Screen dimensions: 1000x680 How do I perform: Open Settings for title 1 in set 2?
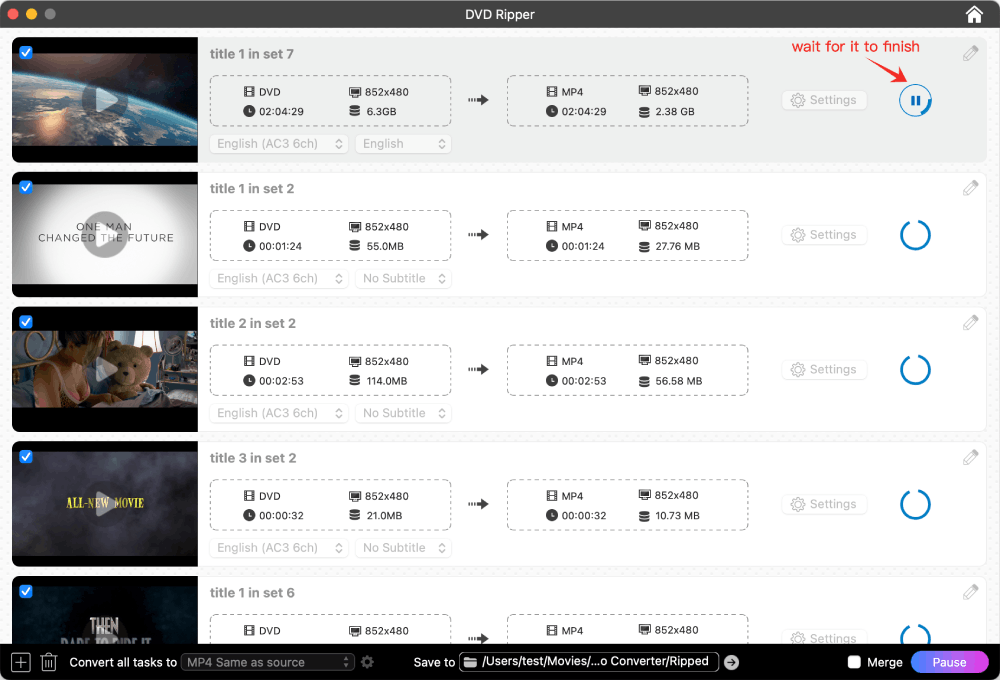(x=824, y=235)
